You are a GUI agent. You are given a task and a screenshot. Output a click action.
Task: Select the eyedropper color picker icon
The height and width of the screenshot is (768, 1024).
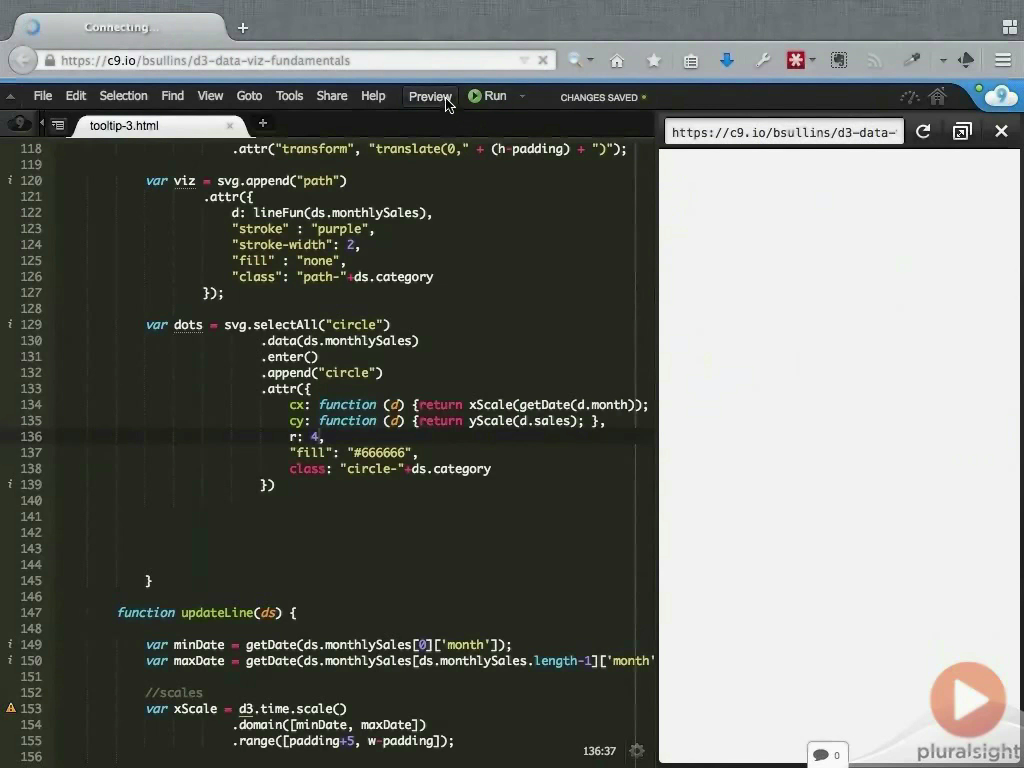(x=911, y=60)
